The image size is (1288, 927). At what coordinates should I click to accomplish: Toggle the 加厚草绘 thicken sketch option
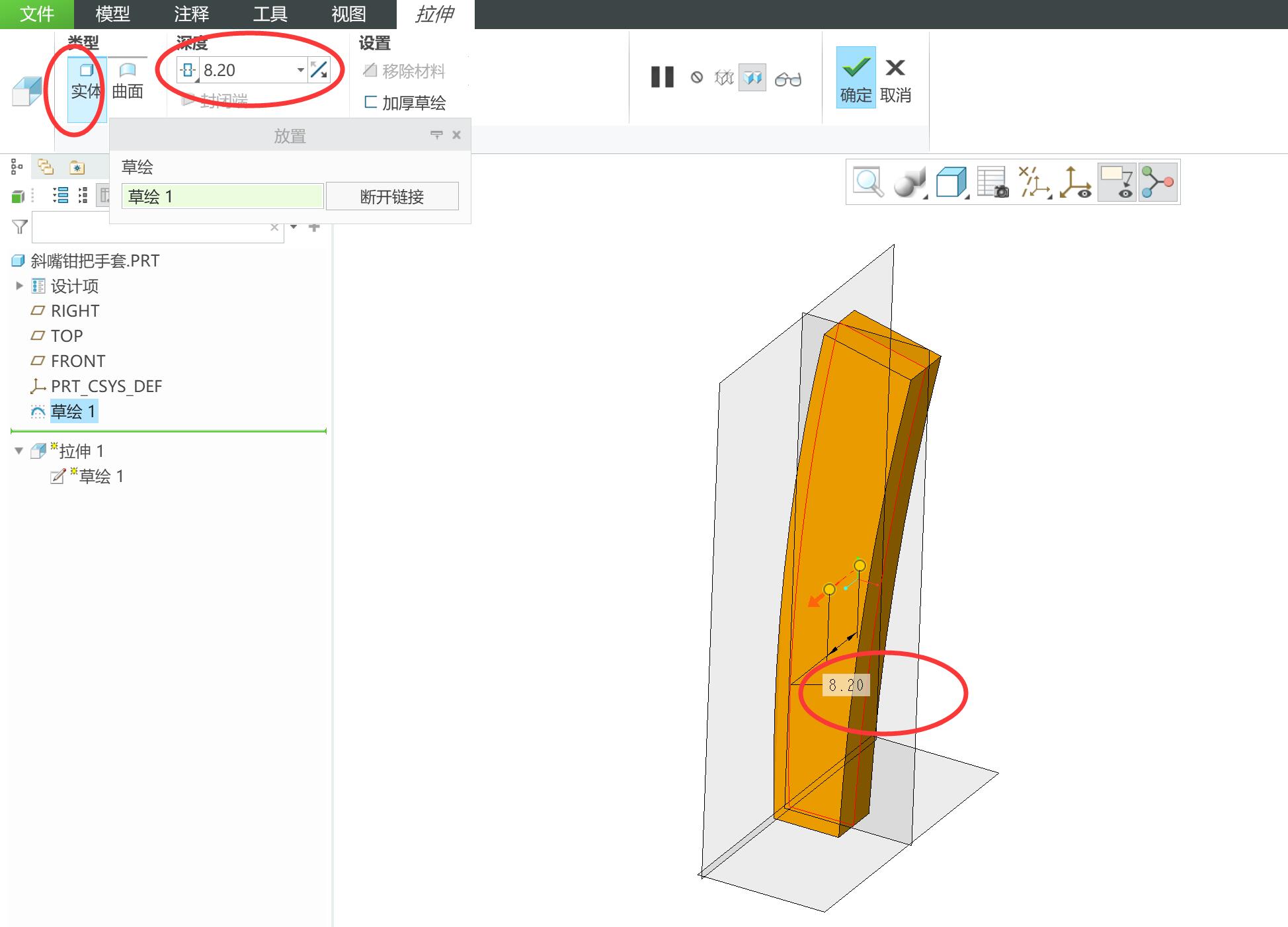405,102
